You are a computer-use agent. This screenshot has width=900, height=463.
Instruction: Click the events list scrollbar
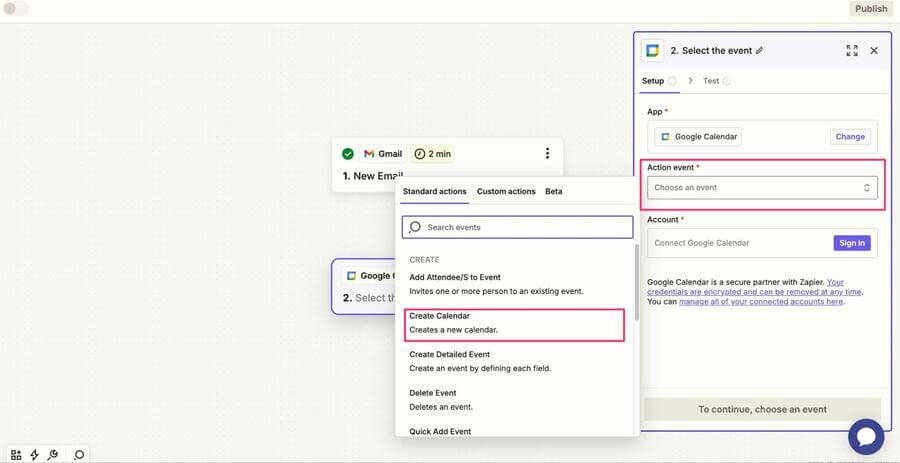[x=637, y=282]
